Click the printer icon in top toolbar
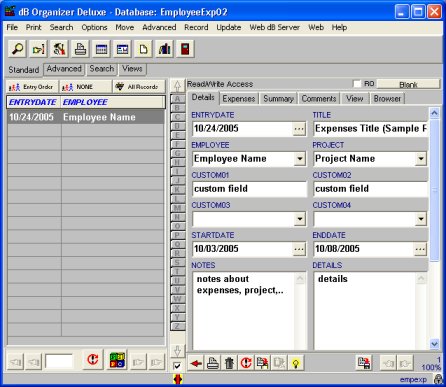The height and width of the screenshot is (387, 446). click(x=80, y=49)
